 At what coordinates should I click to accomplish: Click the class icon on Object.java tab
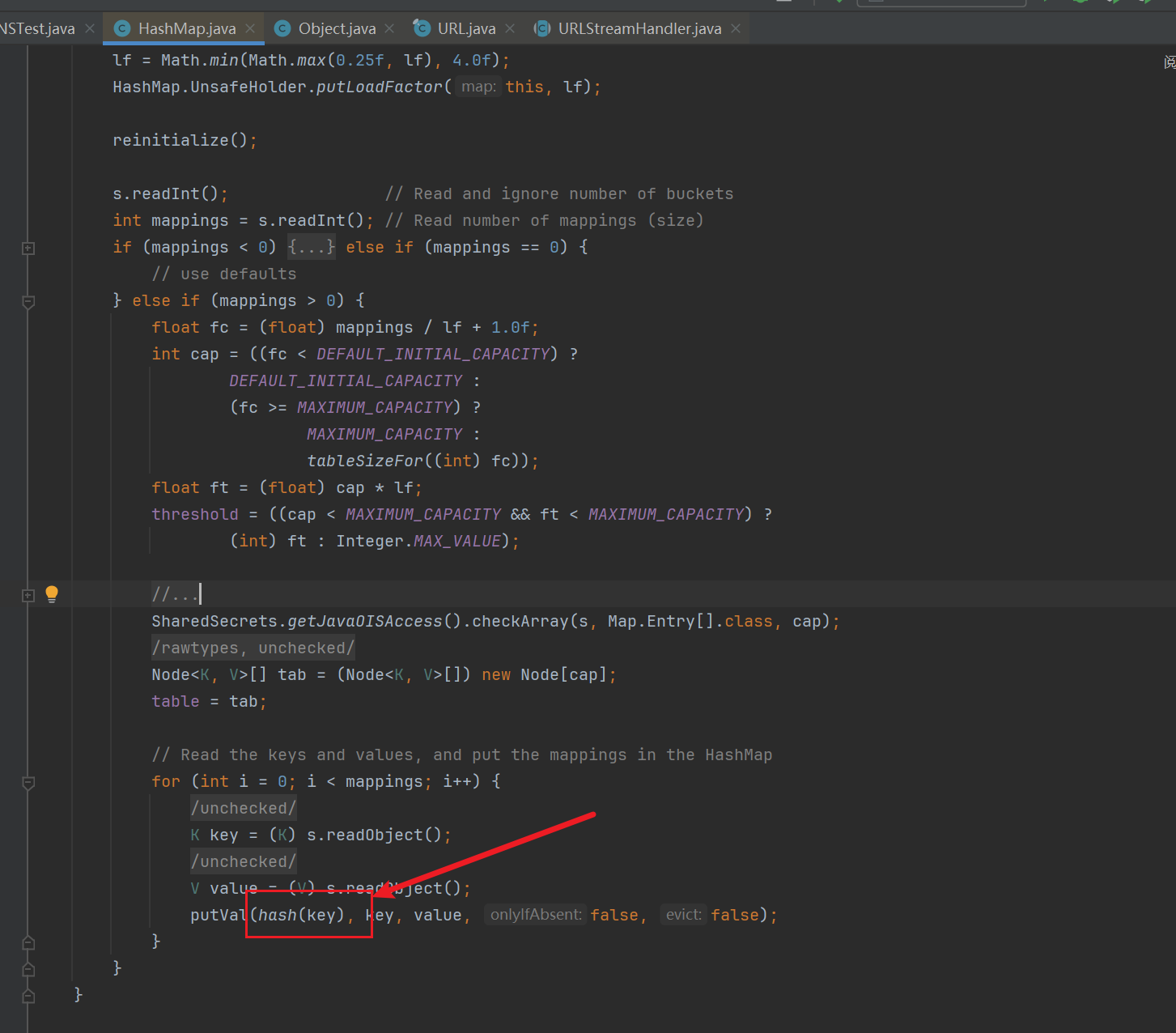(282, 28)
